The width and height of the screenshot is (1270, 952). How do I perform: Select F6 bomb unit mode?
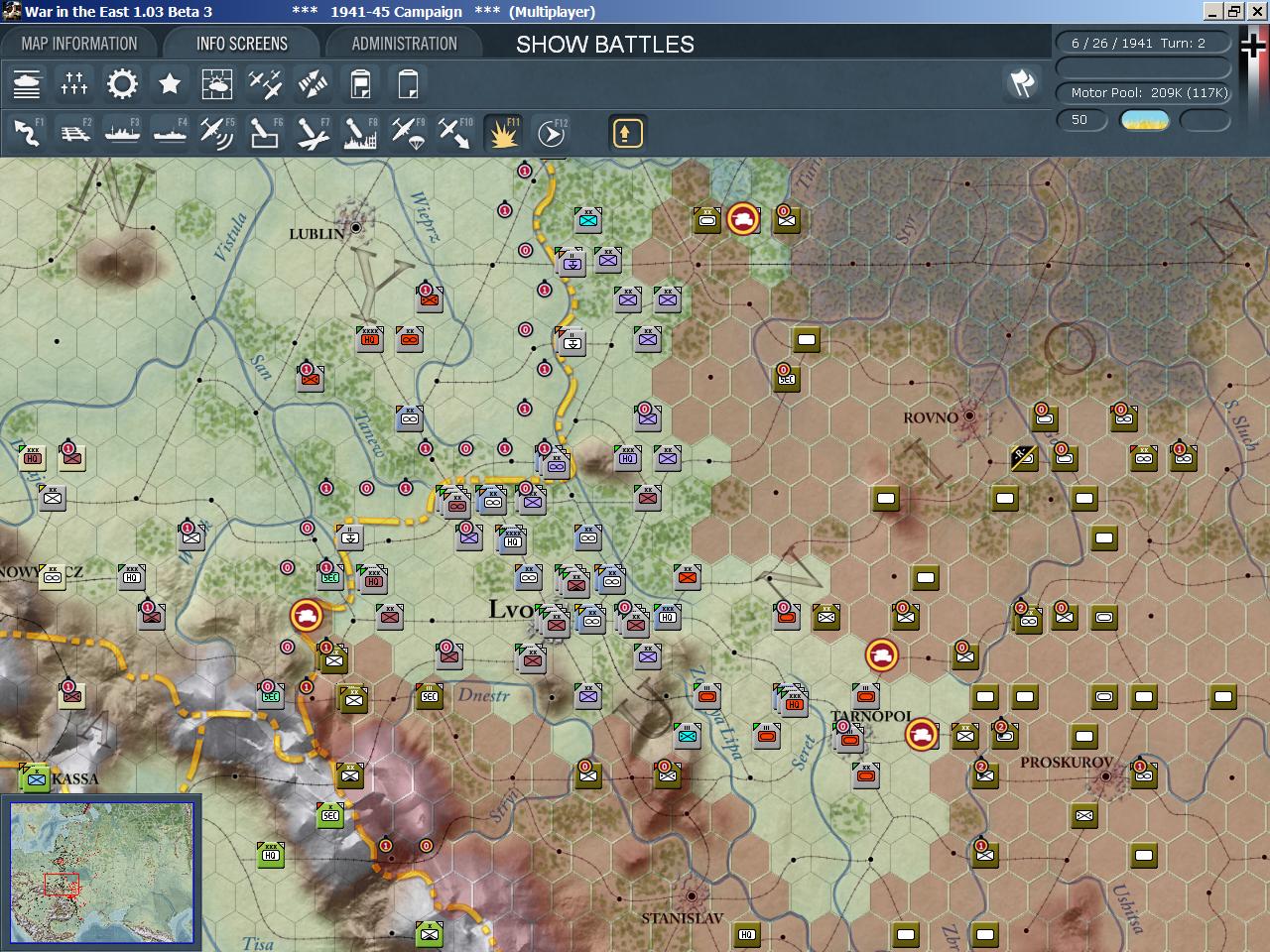265,133
